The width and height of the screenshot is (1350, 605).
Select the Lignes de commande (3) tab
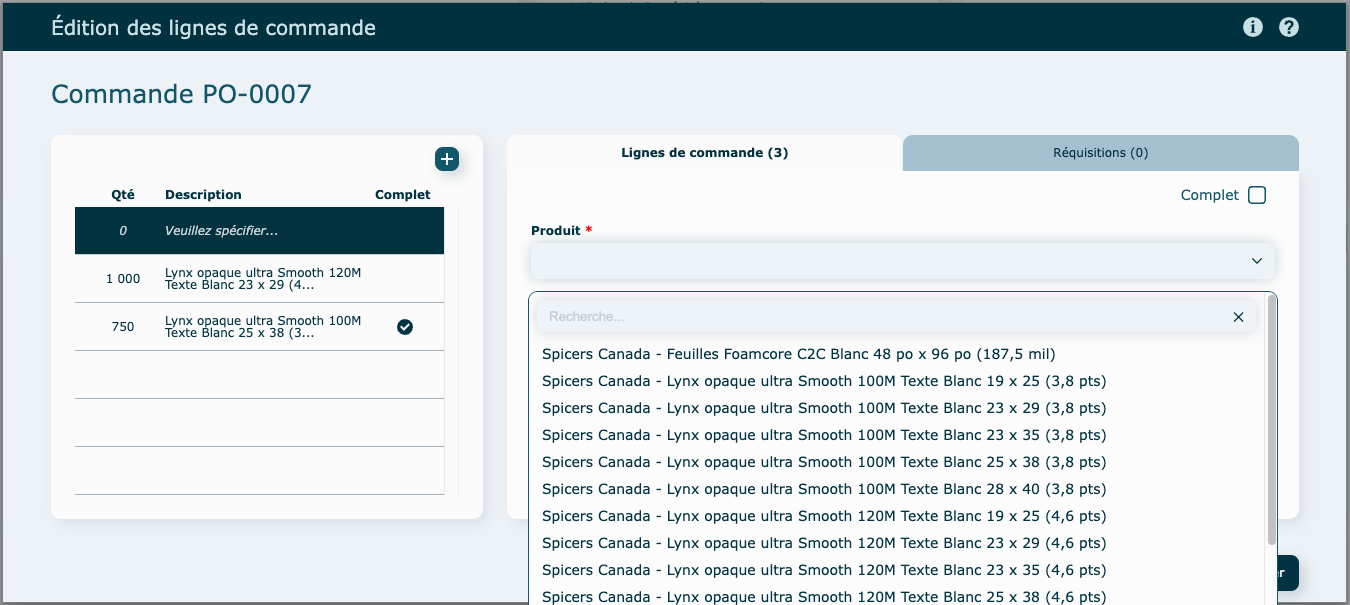[x=705, y=153]
